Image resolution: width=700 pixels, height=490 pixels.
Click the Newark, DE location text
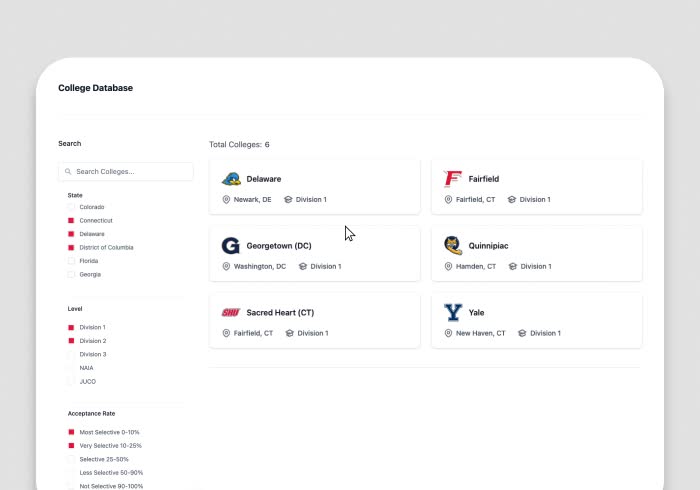pyautogui.click(x=253, y=199)
